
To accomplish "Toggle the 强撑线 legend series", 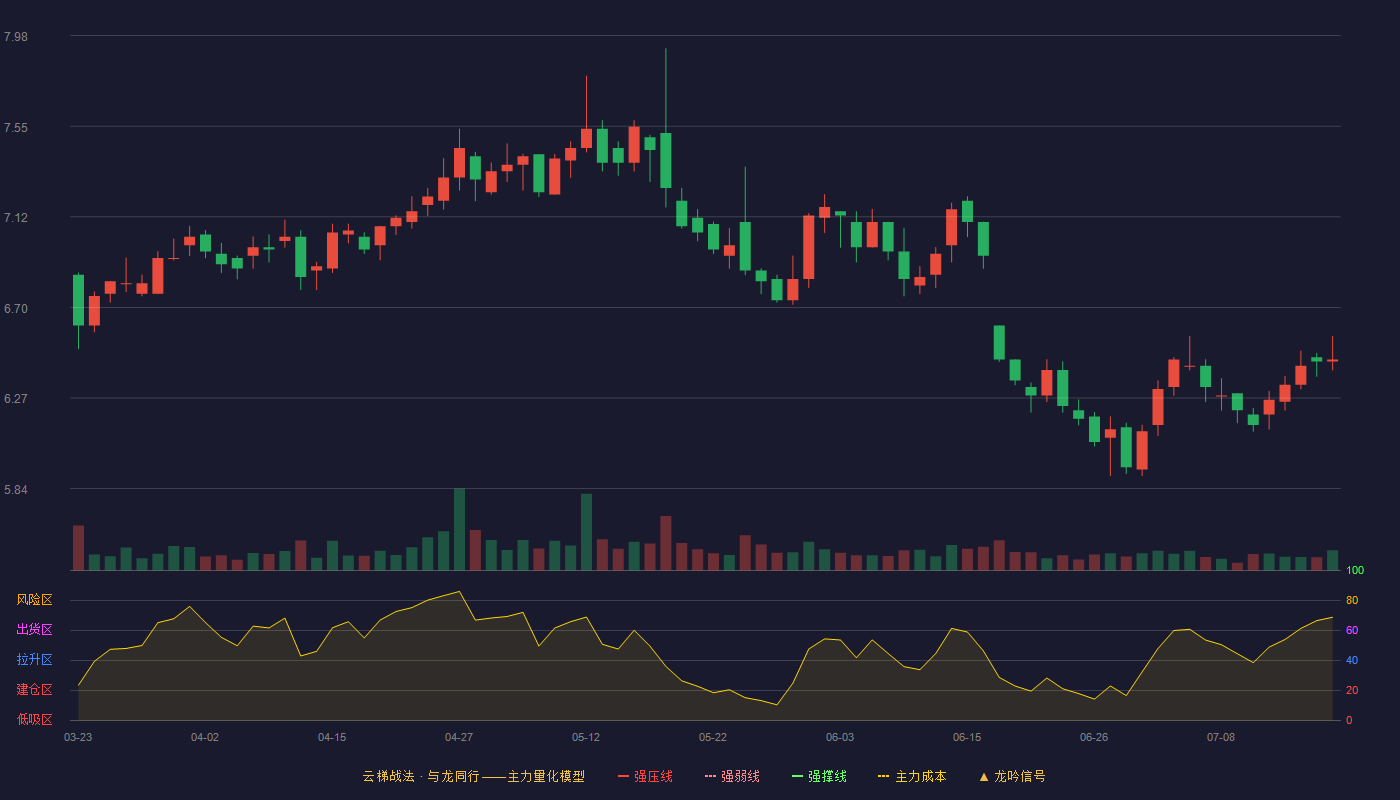I will click(x=819, y=776).
